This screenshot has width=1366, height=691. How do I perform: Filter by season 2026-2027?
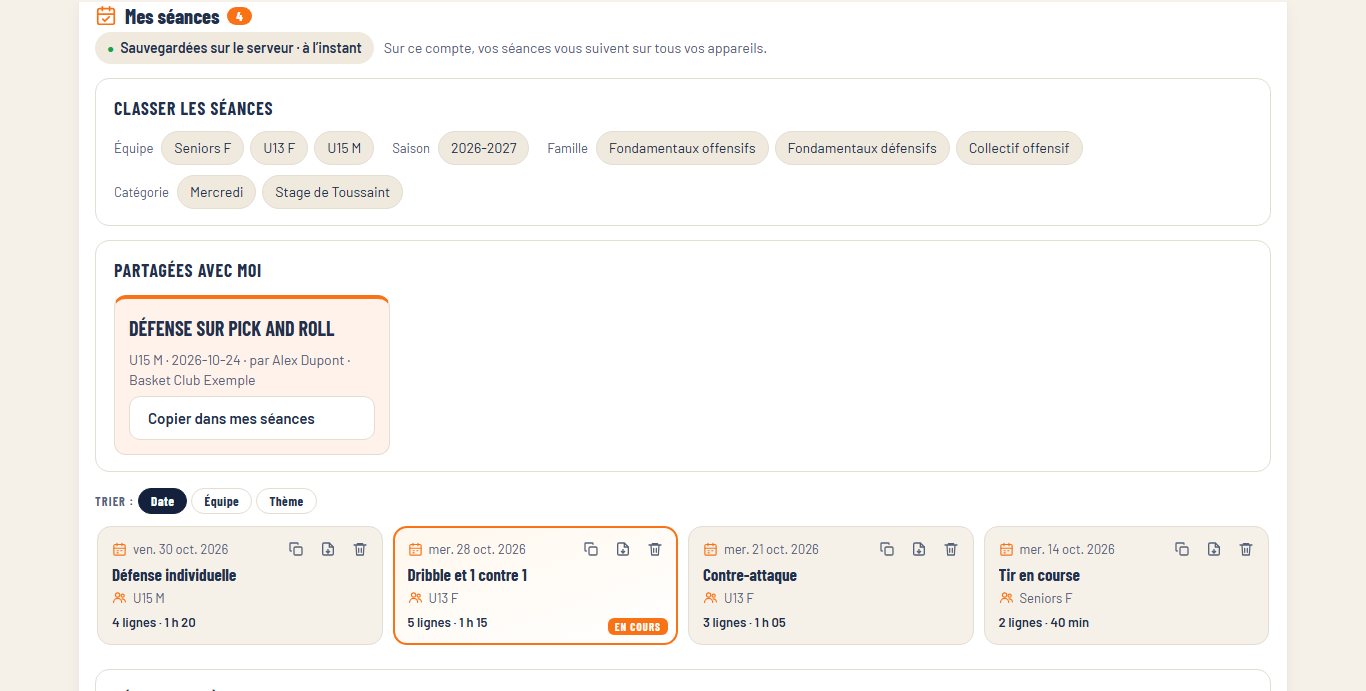point(484,148)
